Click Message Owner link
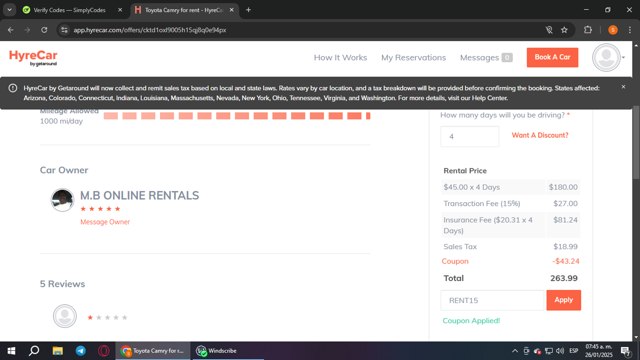The height and width of the screenshot is (360, 640). [105, 222]
